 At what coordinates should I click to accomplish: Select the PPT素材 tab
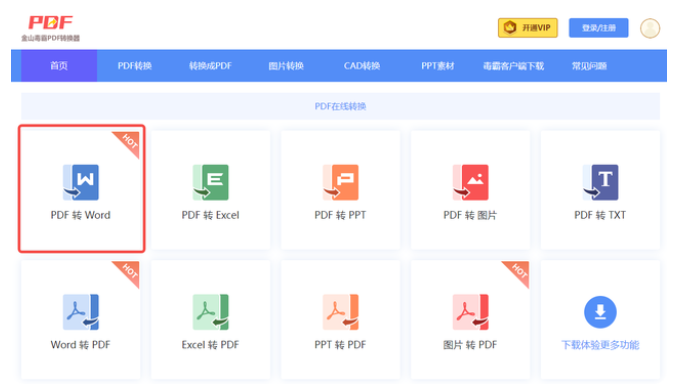tap(438, 66)
